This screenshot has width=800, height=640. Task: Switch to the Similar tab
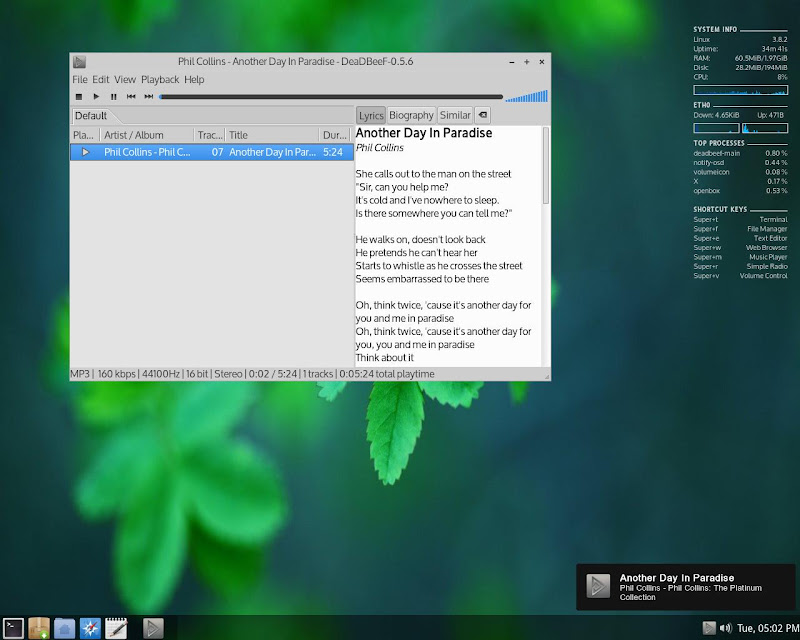coord(455,116)
